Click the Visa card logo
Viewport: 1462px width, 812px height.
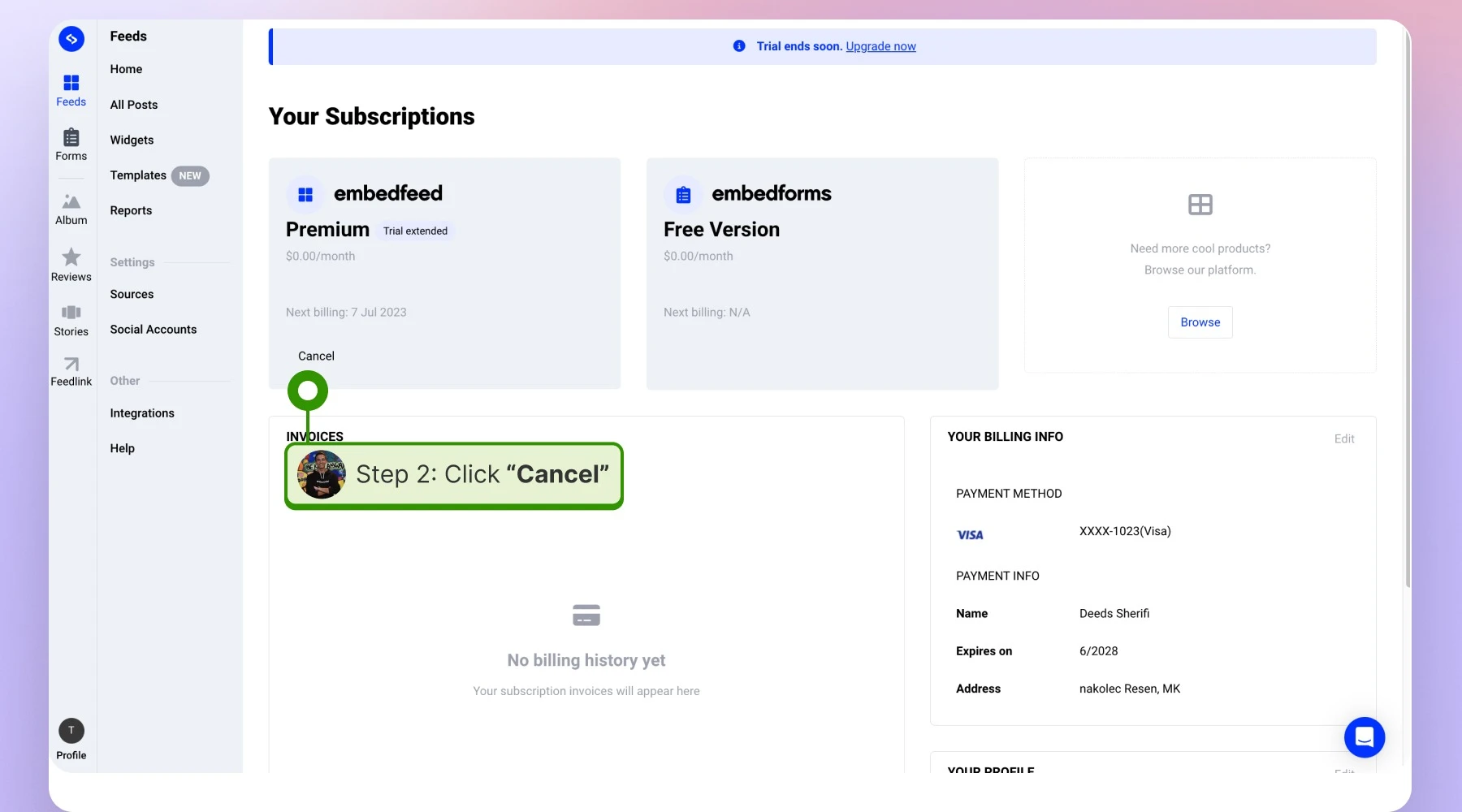(970, 535)
